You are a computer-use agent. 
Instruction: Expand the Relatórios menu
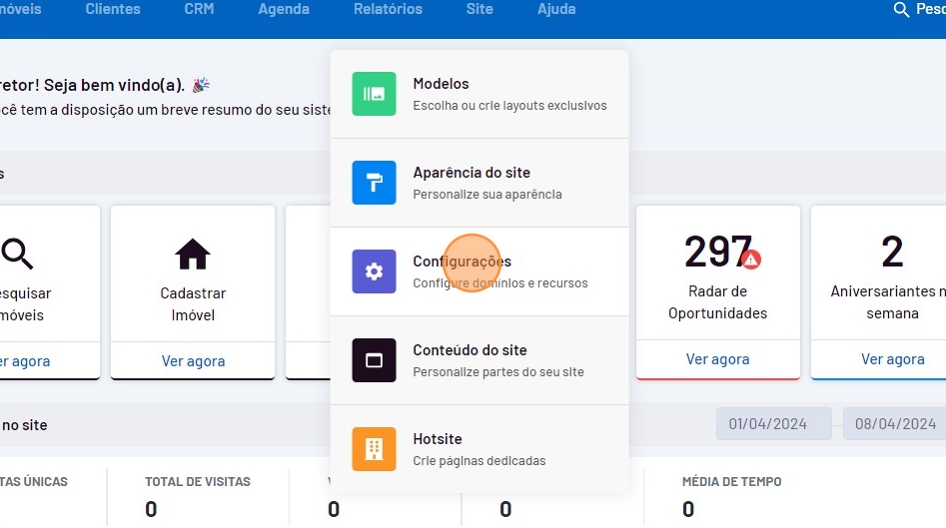tap(388, 9)
